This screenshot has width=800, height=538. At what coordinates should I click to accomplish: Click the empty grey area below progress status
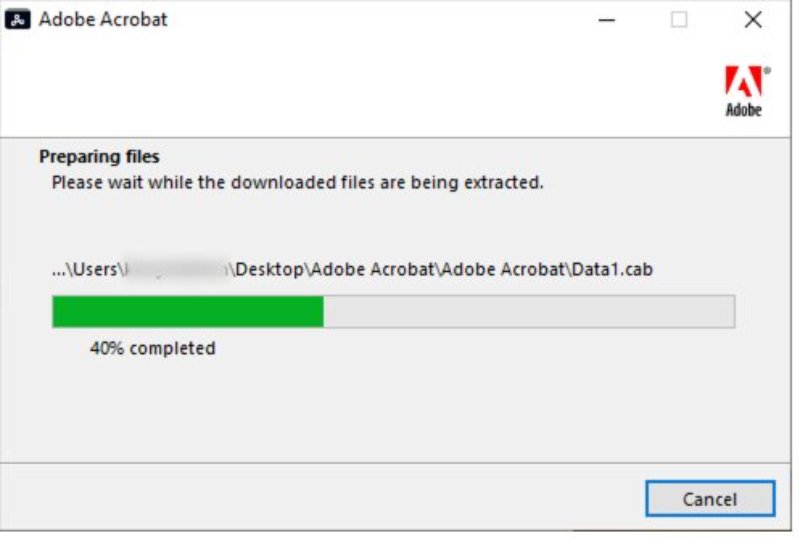(400, 410)
